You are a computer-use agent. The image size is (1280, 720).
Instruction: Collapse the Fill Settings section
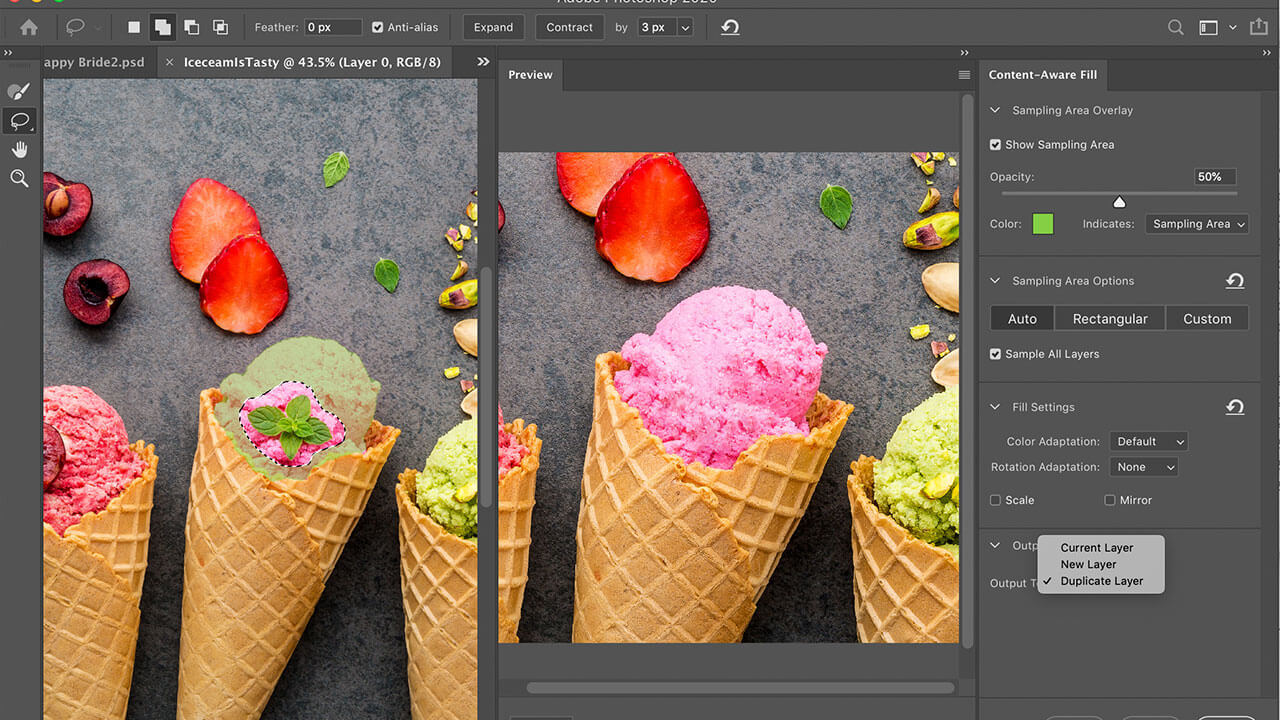tap(995, 407)
